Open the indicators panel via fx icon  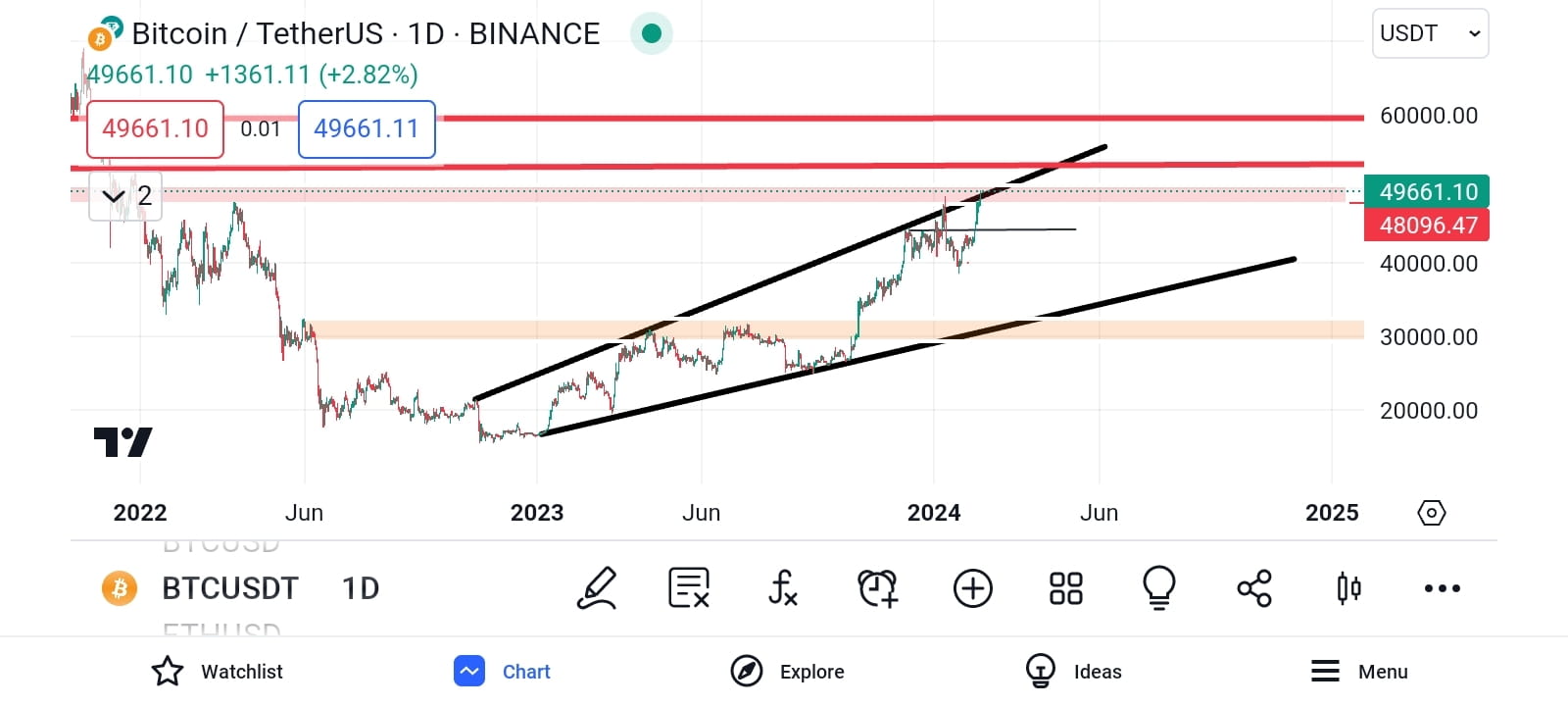click(x=782, y=588)
